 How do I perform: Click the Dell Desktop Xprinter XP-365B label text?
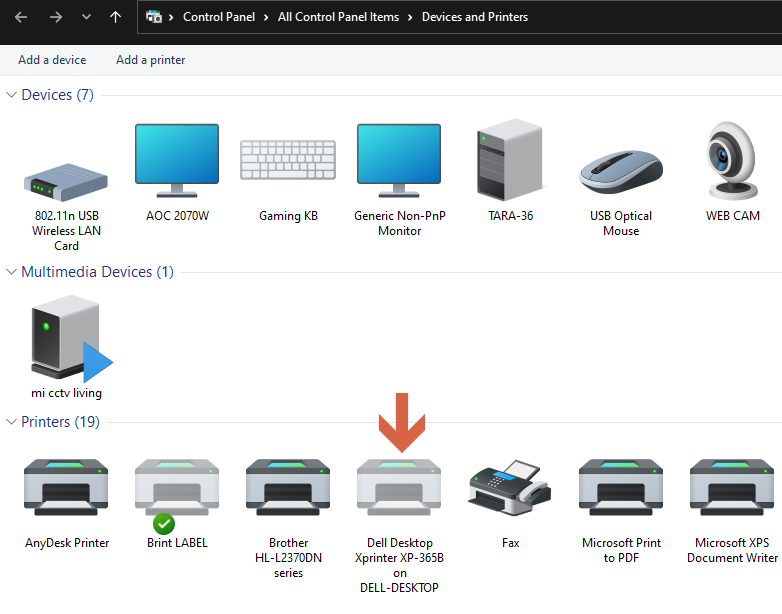pos(399,565)
